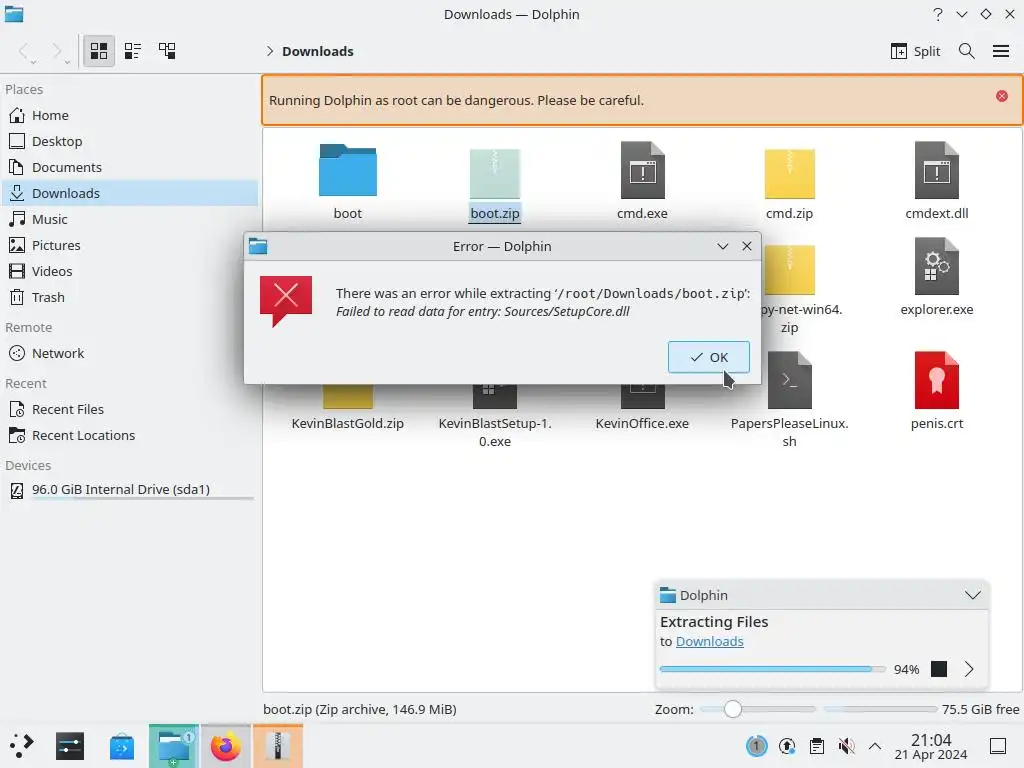The height and width of the screenshot is (768, 1024).
Task: Switch to Compact view mode
Action: click(x=133, y=51)
